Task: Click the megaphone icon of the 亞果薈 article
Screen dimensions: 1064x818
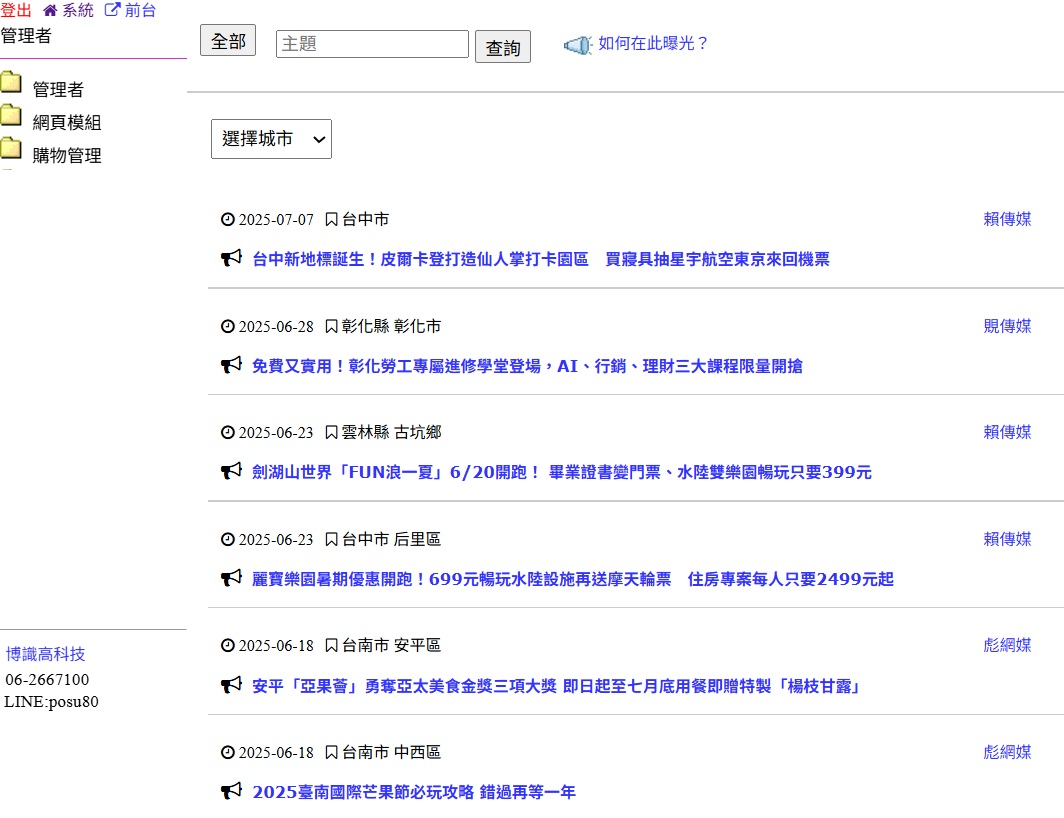Action: point(231,685)
